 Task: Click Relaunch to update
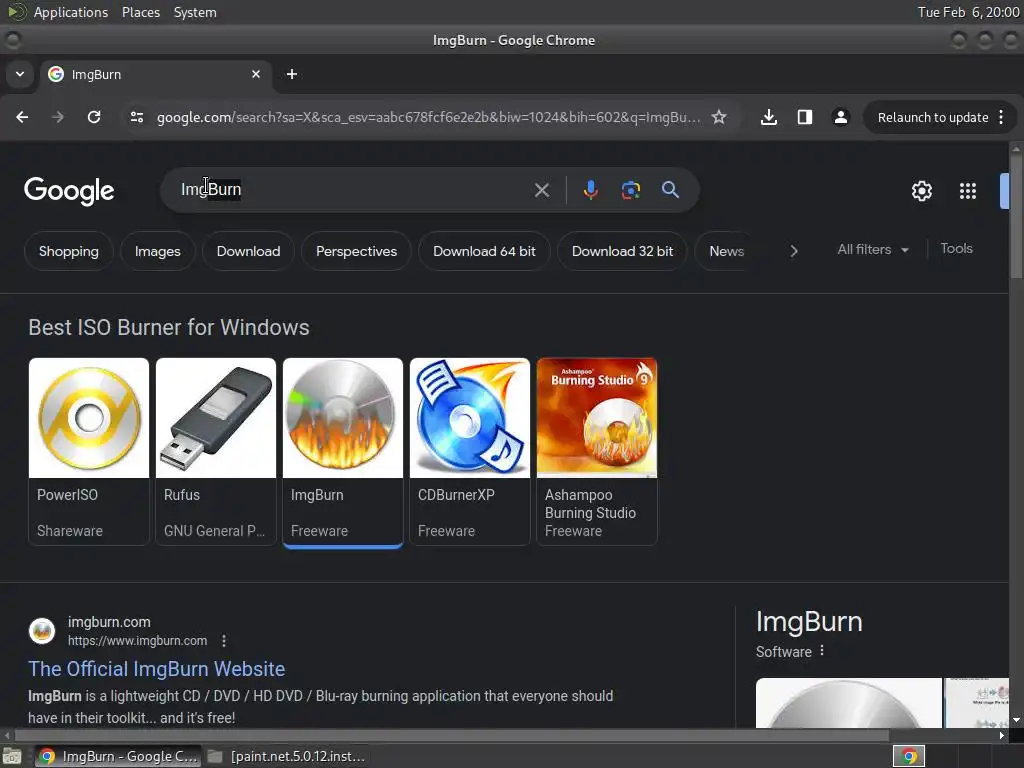click(933, 117)
